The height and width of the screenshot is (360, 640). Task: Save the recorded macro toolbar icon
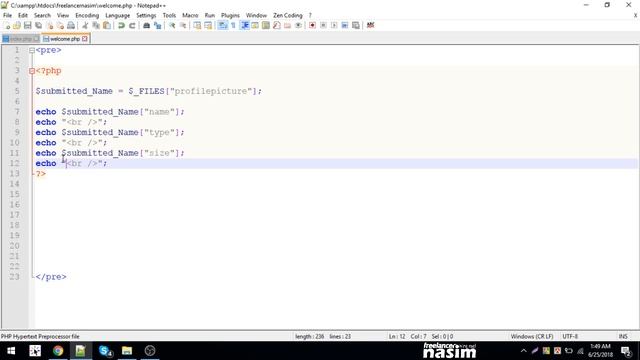tap(356, 25)
